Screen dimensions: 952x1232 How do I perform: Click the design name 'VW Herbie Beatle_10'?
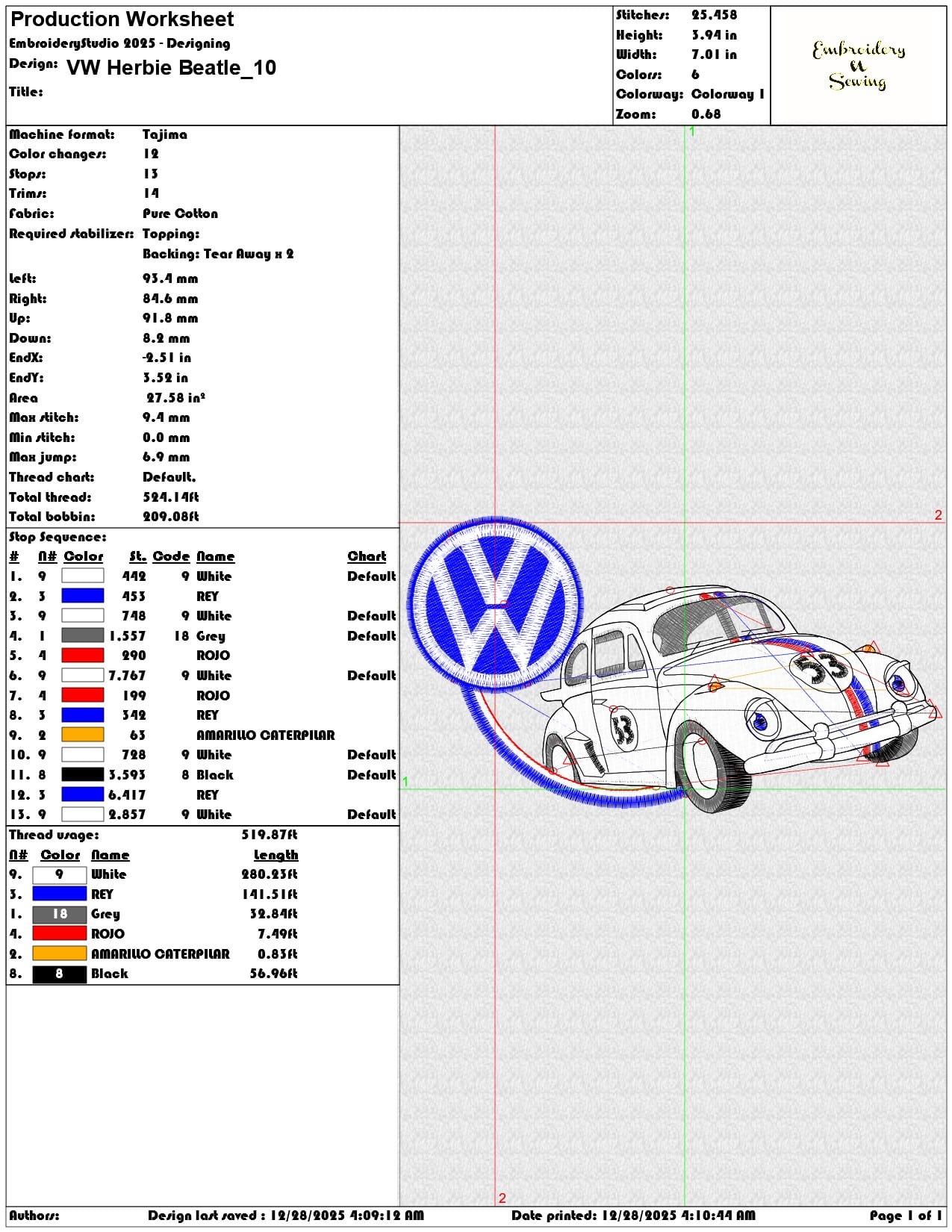pyautogui.click(x=171, y=68)
